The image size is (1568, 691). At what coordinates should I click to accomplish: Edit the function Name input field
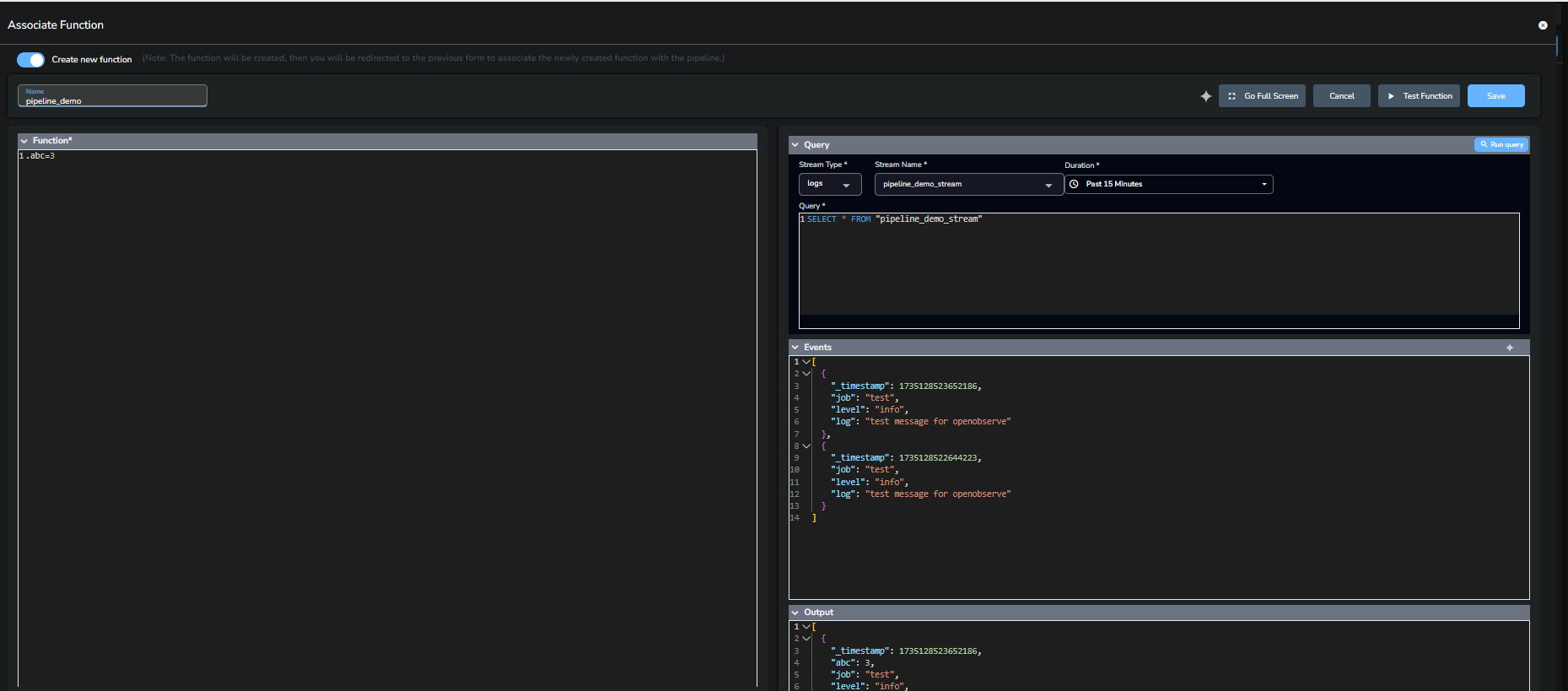(x=112, y=96)
